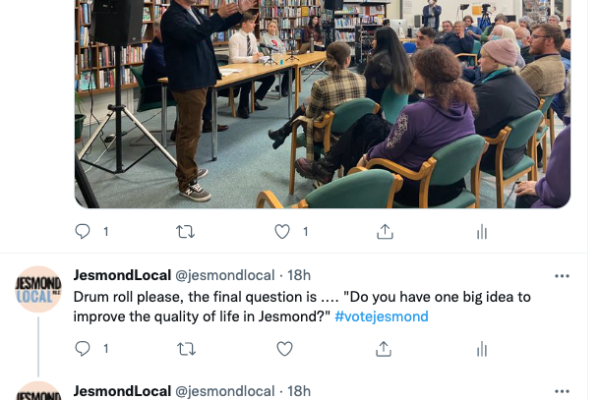This screenshot has width=600, height=400.
Task: Retweet the library photo tweet
Action: click(186, 232)
